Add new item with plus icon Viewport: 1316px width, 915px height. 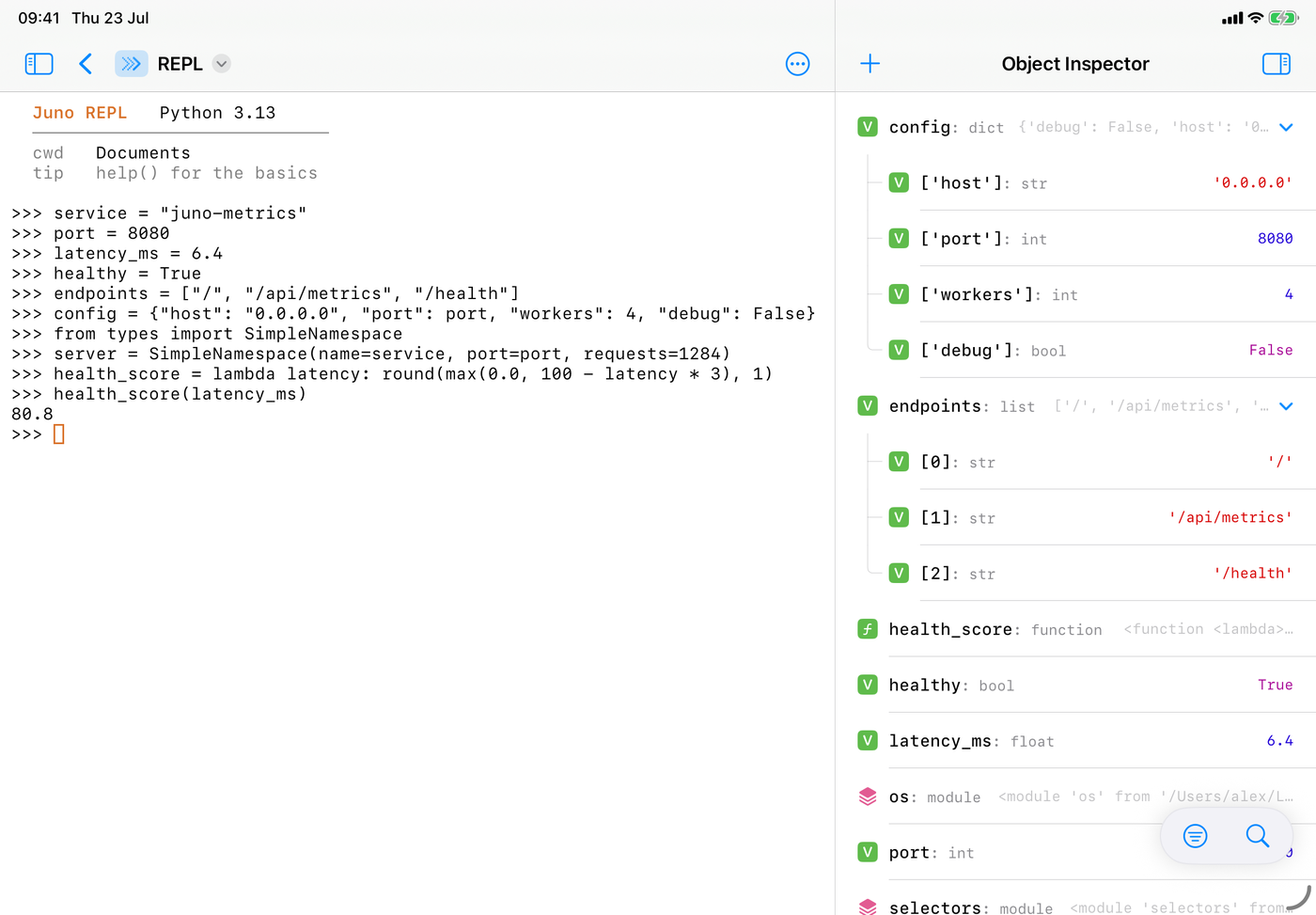point(870,64)
